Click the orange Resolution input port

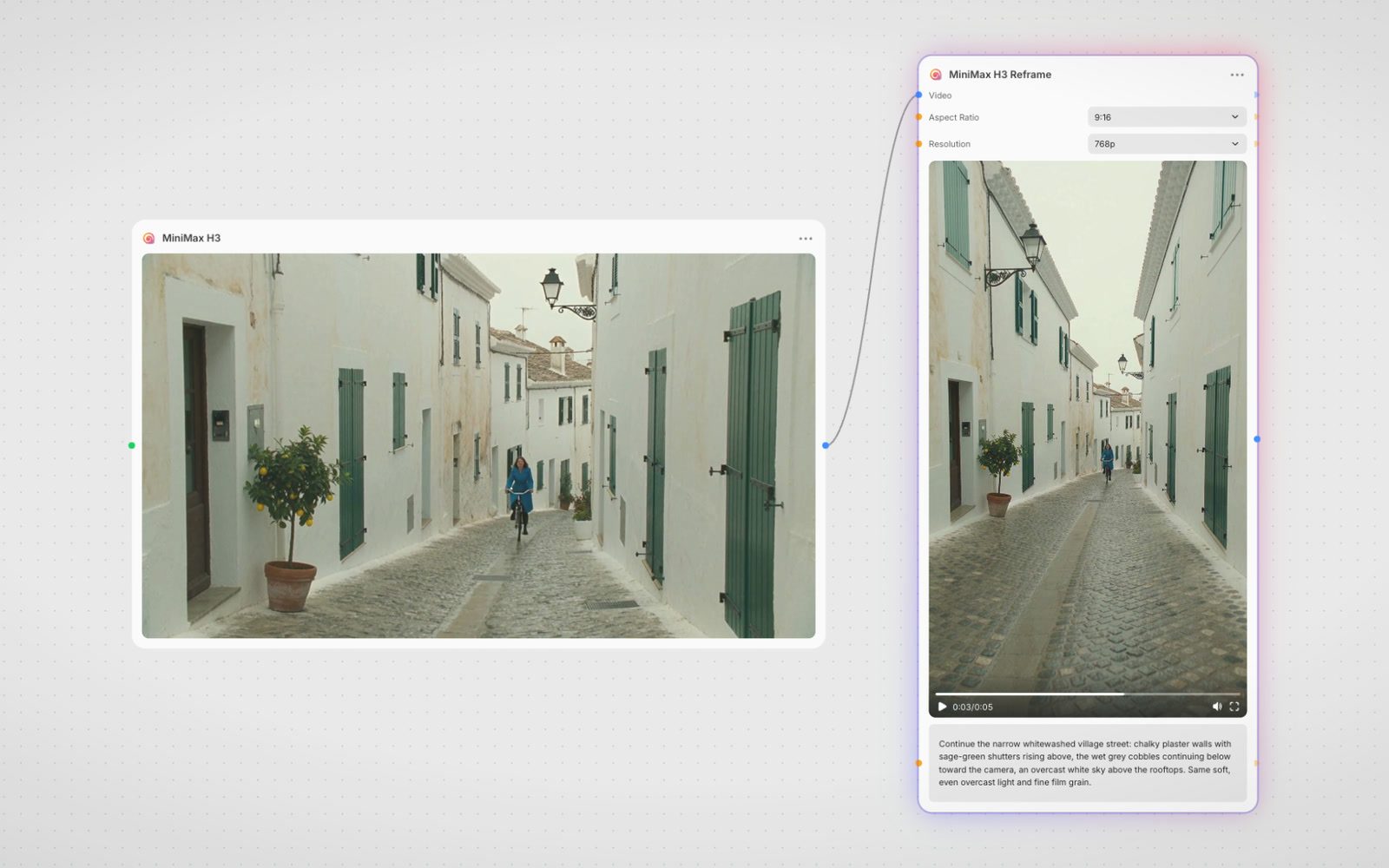(918, 144)
